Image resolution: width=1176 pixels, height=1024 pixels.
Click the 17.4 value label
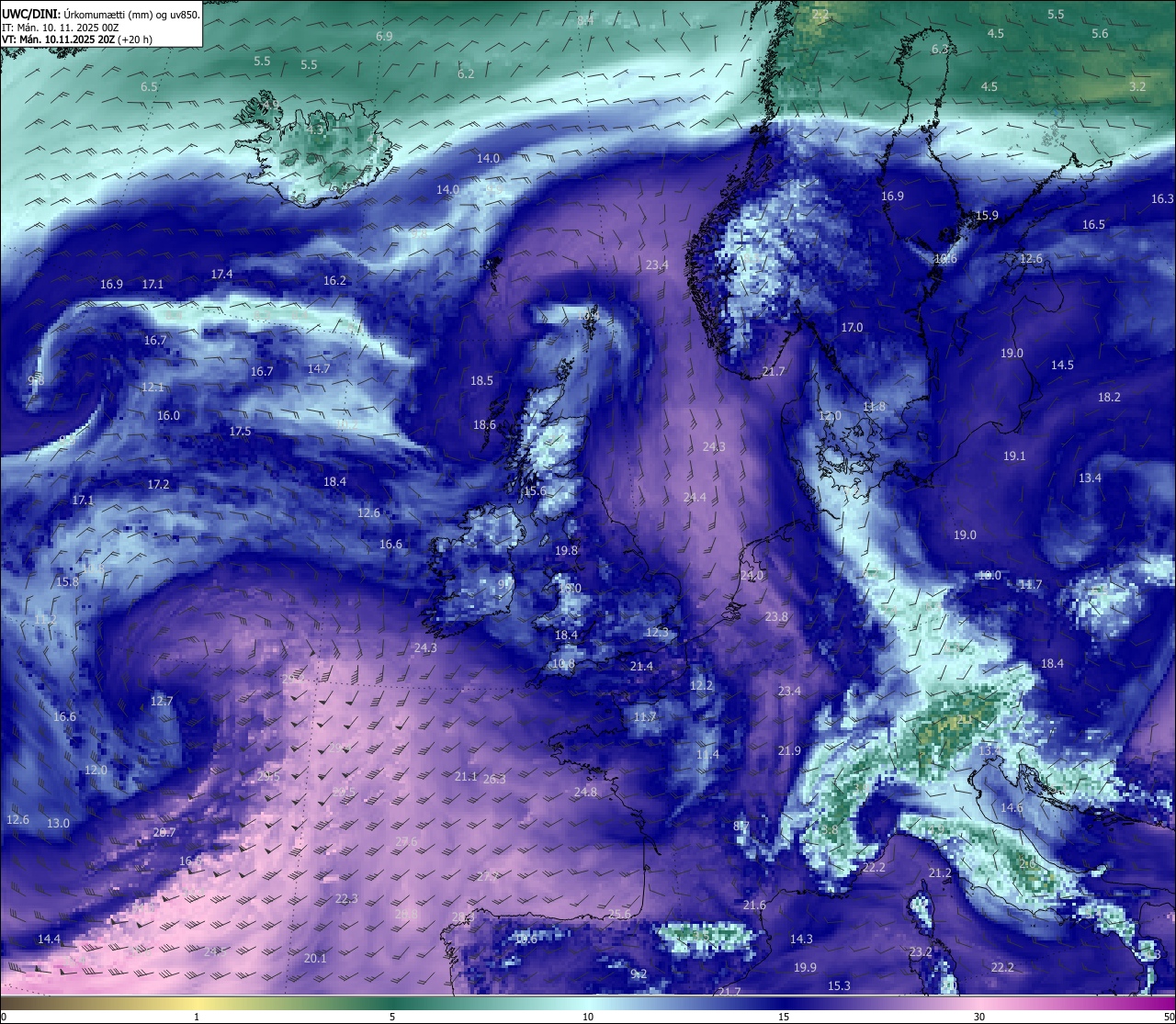point(221,274)
